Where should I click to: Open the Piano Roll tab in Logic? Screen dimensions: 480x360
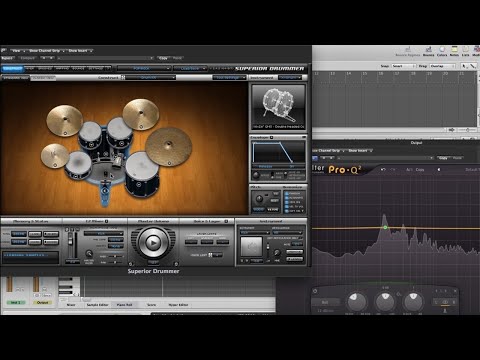tap(124, 305)
